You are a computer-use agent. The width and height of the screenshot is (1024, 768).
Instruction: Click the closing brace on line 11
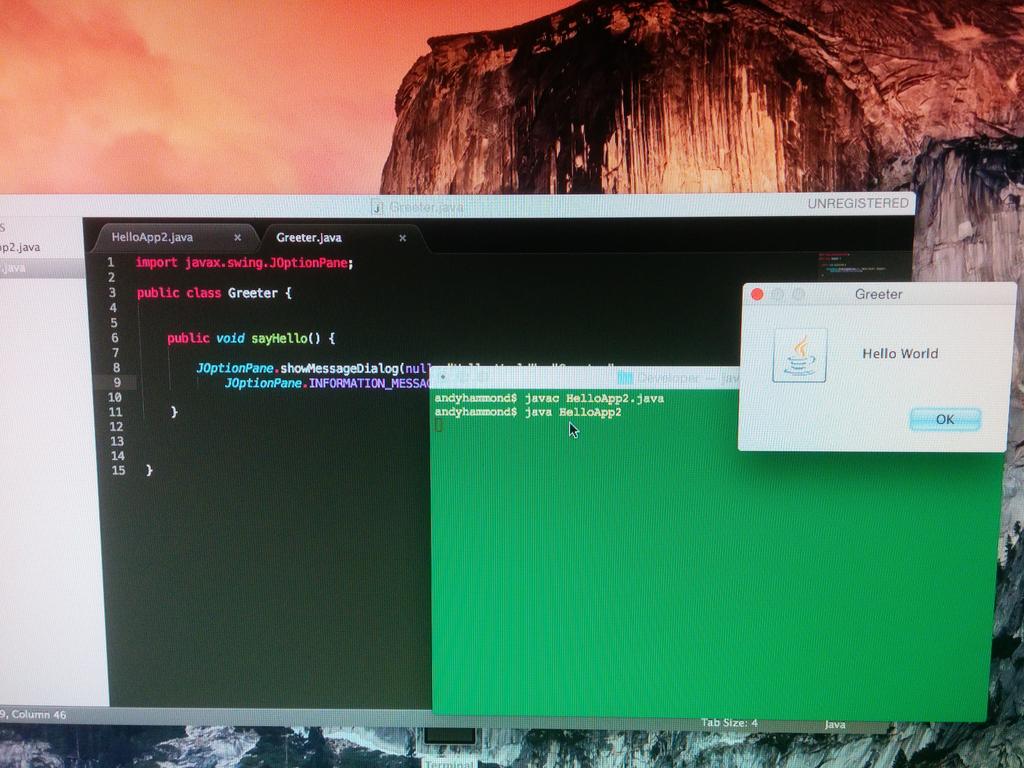click(174, 412)
